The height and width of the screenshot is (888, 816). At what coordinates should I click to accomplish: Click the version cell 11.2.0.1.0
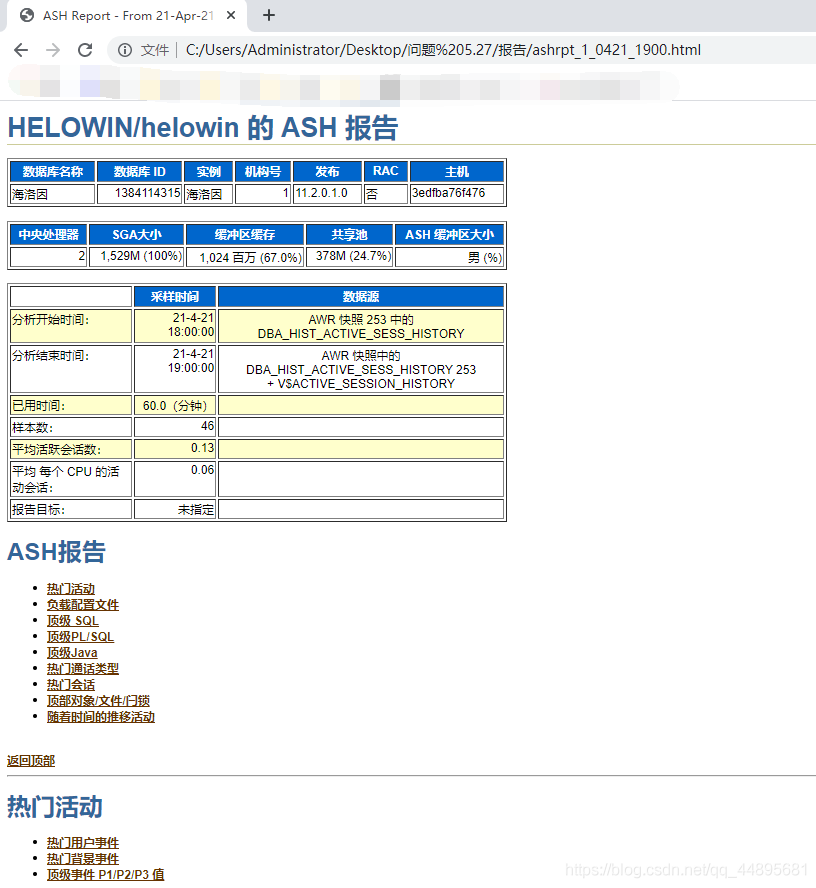327,194
